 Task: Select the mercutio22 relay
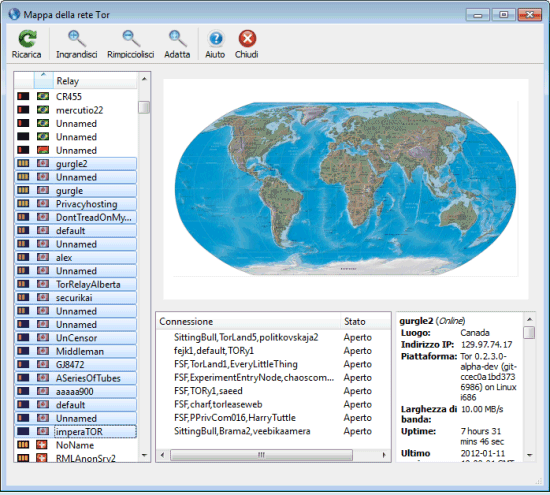75,110
